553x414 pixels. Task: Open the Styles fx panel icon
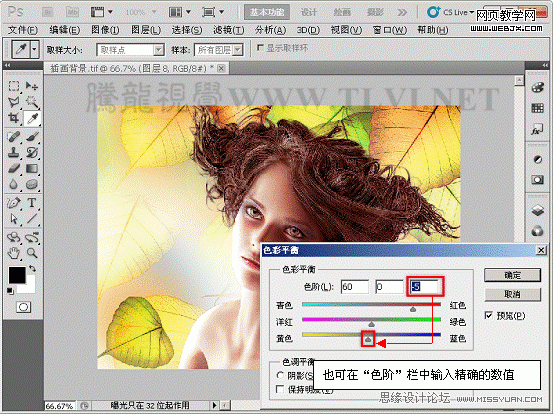click(537, 130)
